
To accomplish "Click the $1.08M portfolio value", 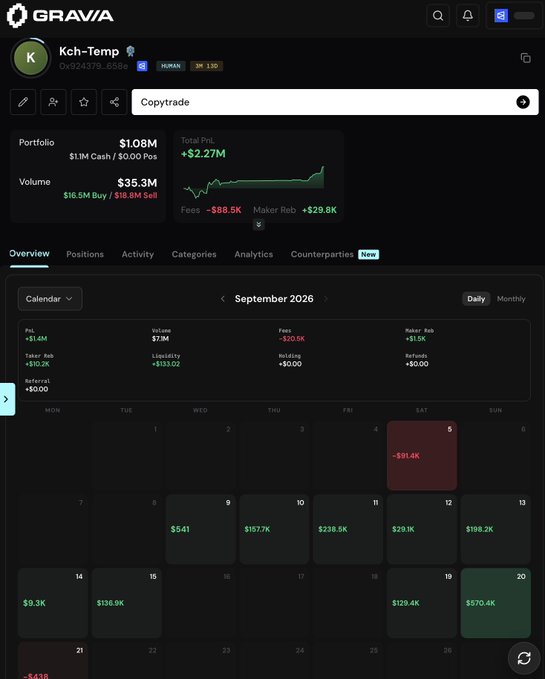I will (x=138, y=143).
